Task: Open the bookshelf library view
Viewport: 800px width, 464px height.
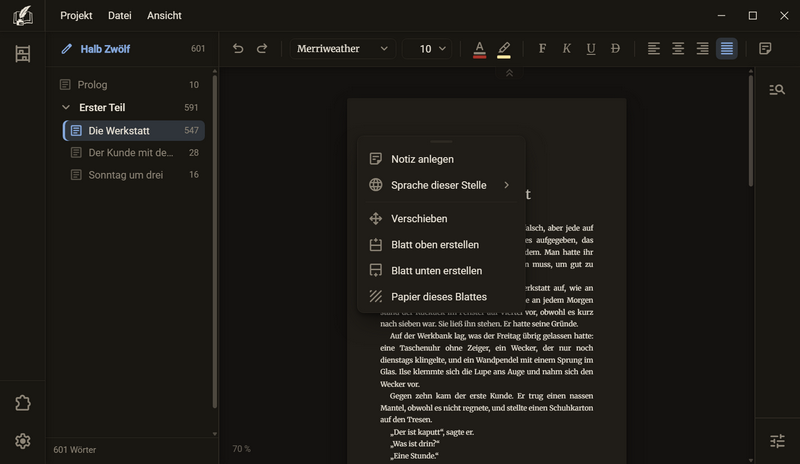Action: (x=22, y=54)
